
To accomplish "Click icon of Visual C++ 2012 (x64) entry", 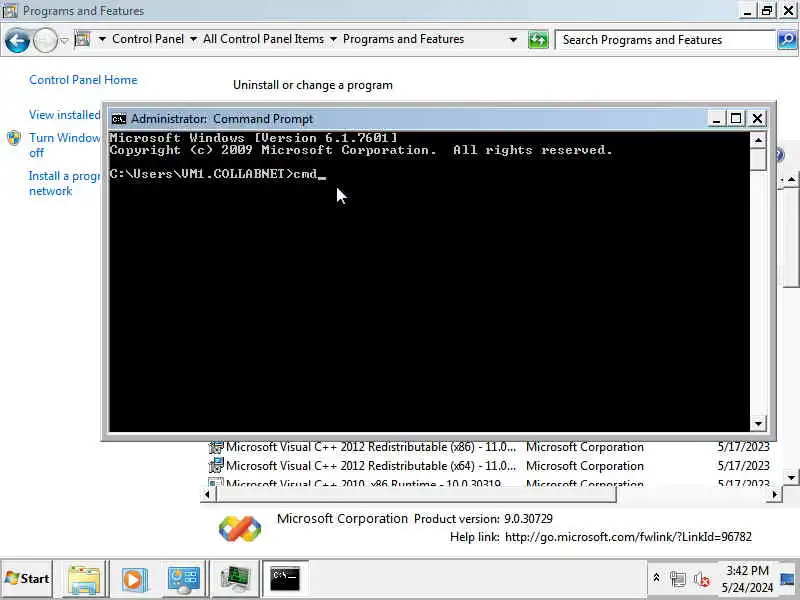I will pyautogui.click(x=215, y=466).
